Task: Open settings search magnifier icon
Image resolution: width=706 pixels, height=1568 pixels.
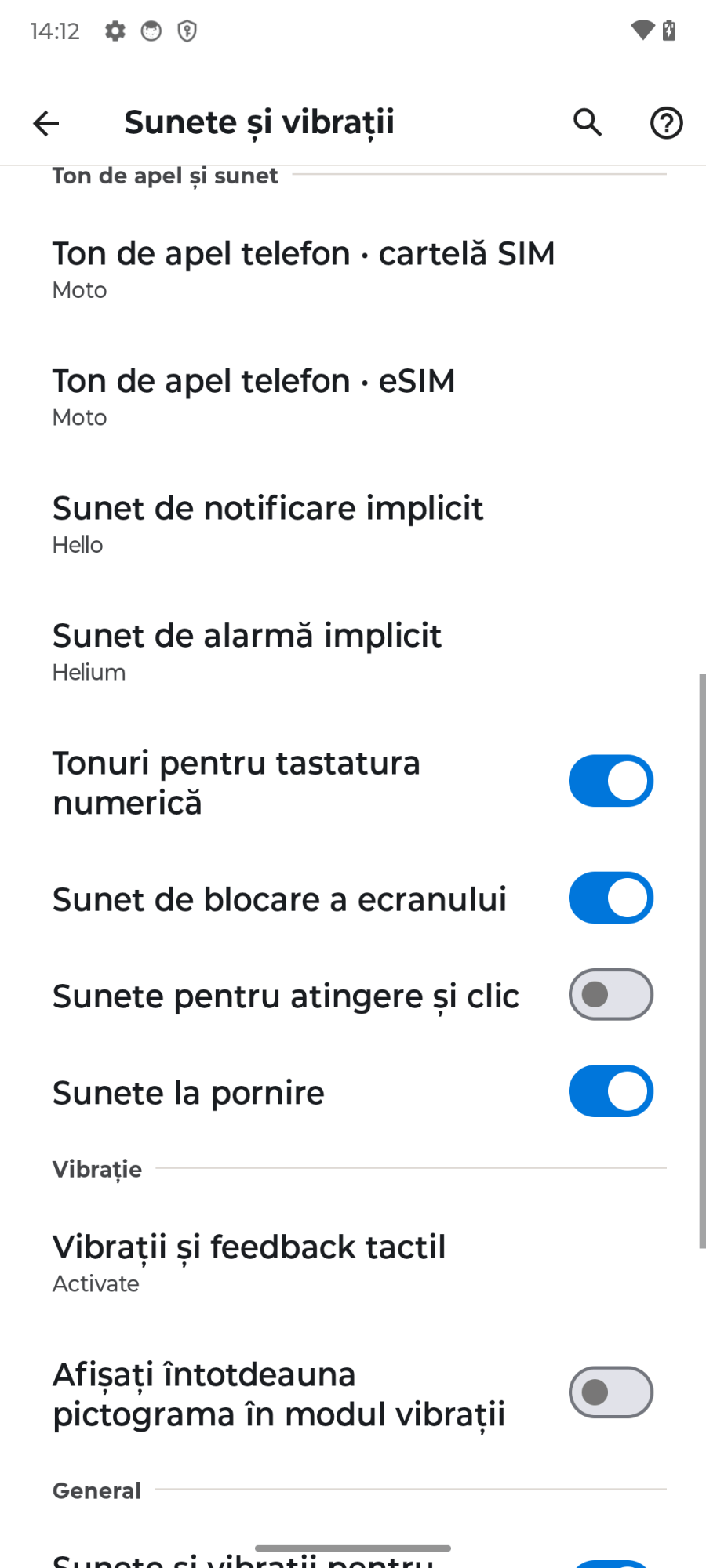Action: [x=588, y=123]
